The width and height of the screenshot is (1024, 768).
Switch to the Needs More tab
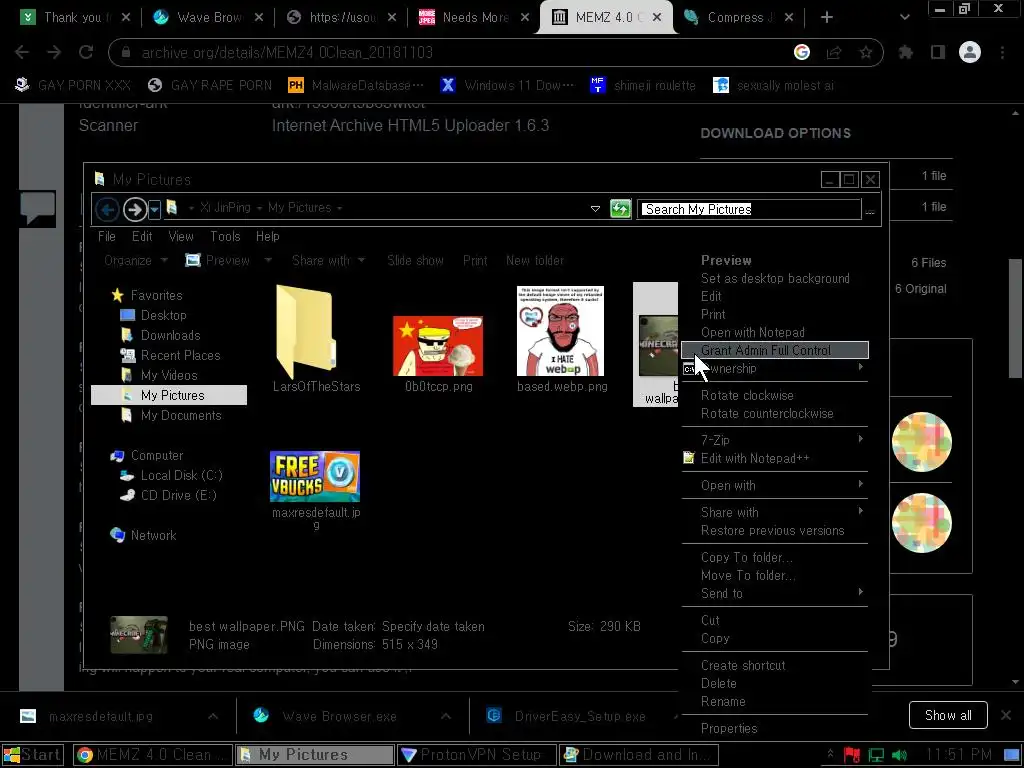(474, 18)
